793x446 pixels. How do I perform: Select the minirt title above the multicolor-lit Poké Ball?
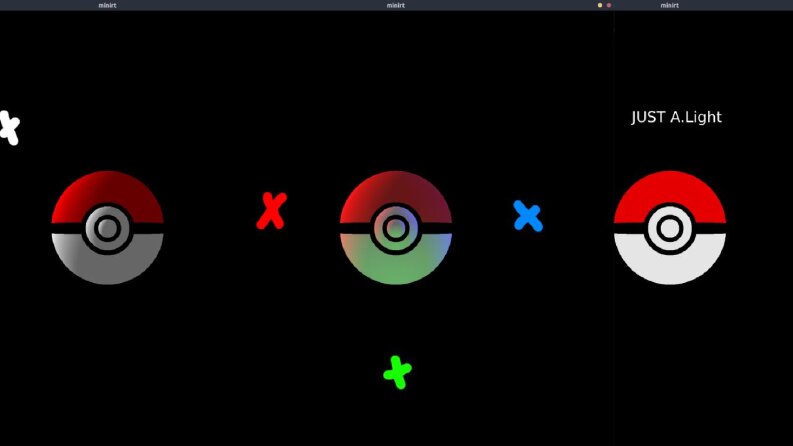pyautogui.click(x=395, y=5)
